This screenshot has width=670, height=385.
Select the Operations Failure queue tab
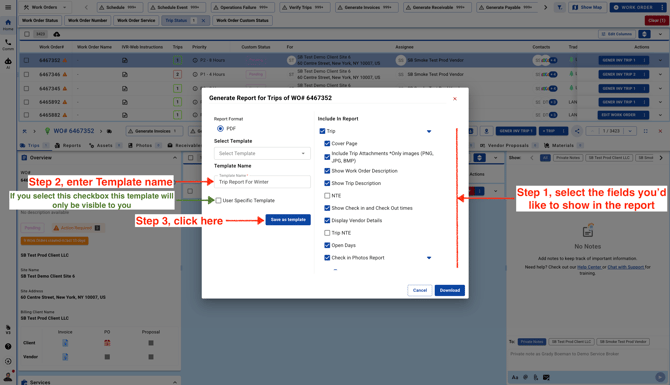243,7
